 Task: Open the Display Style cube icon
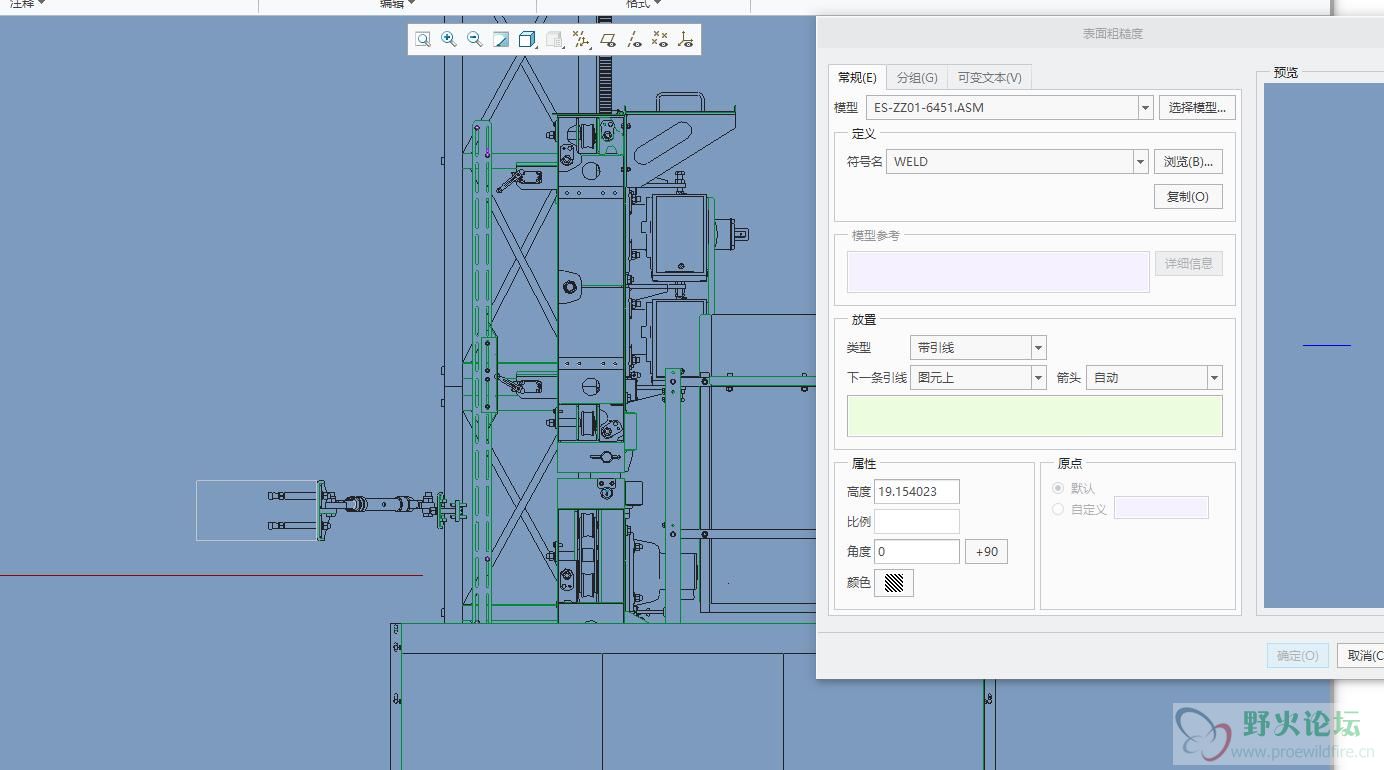(528, 39)
